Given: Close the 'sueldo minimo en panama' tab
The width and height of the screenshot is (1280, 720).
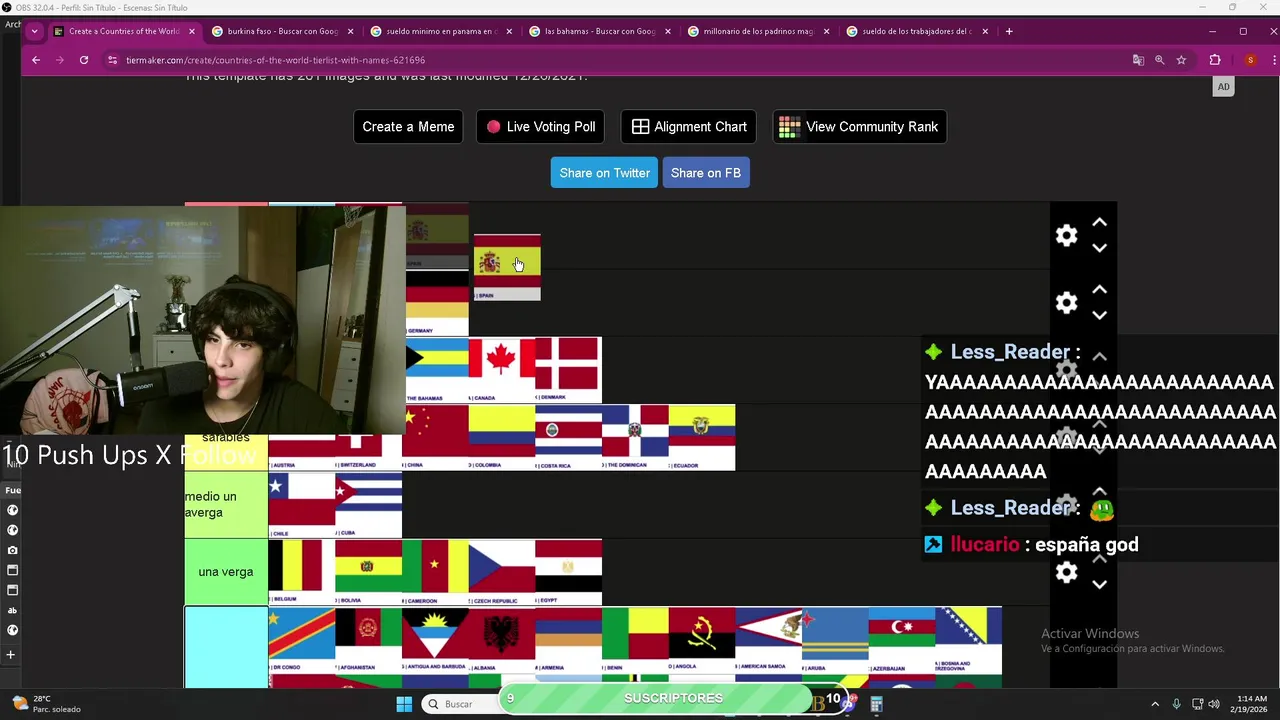Looking at the screenshot, I should [509, 31].
